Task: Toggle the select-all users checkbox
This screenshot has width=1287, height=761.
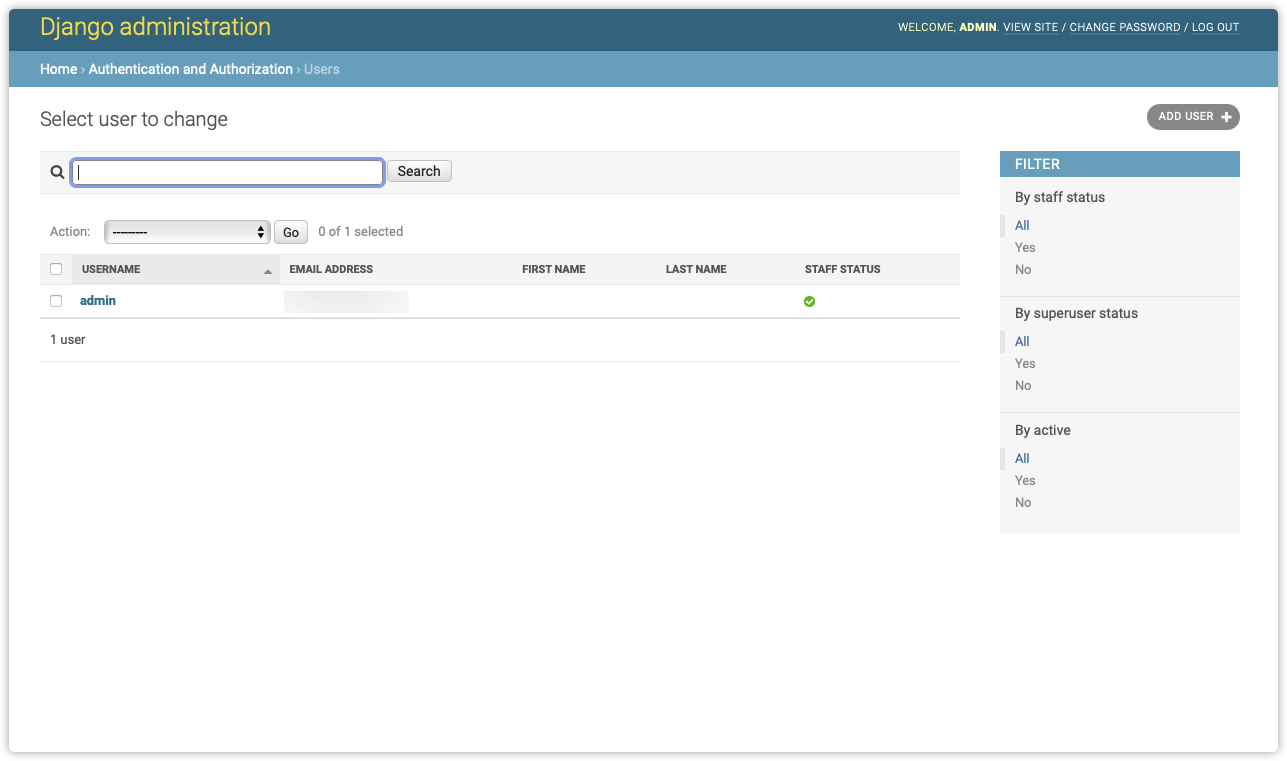Action: pos(56,269)
